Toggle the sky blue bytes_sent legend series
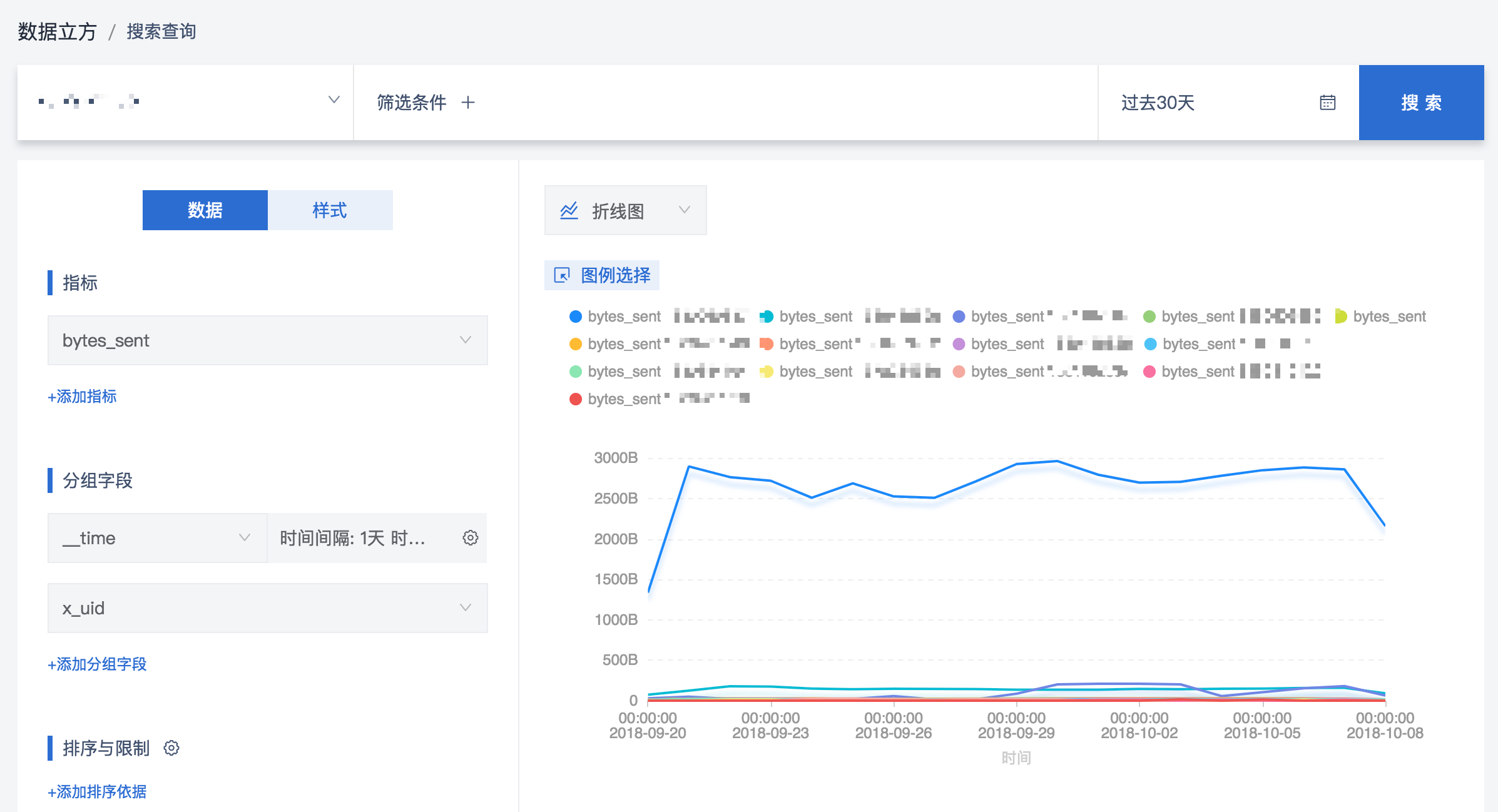The width and height of the screenshot is (1498, 812). click(1150, 344)
